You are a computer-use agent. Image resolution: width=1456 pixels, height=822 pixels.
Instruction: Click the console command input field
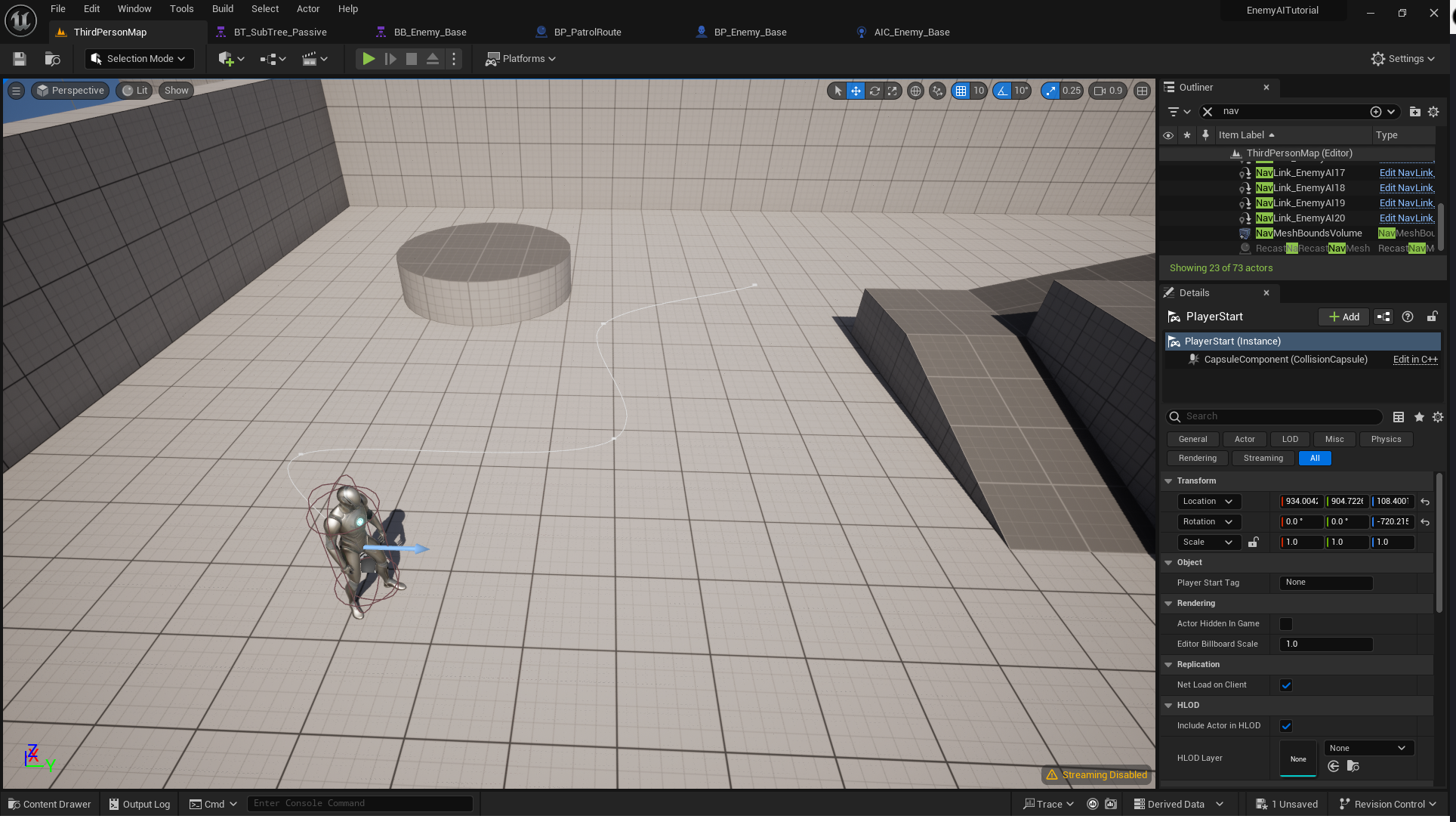point(360,804)
